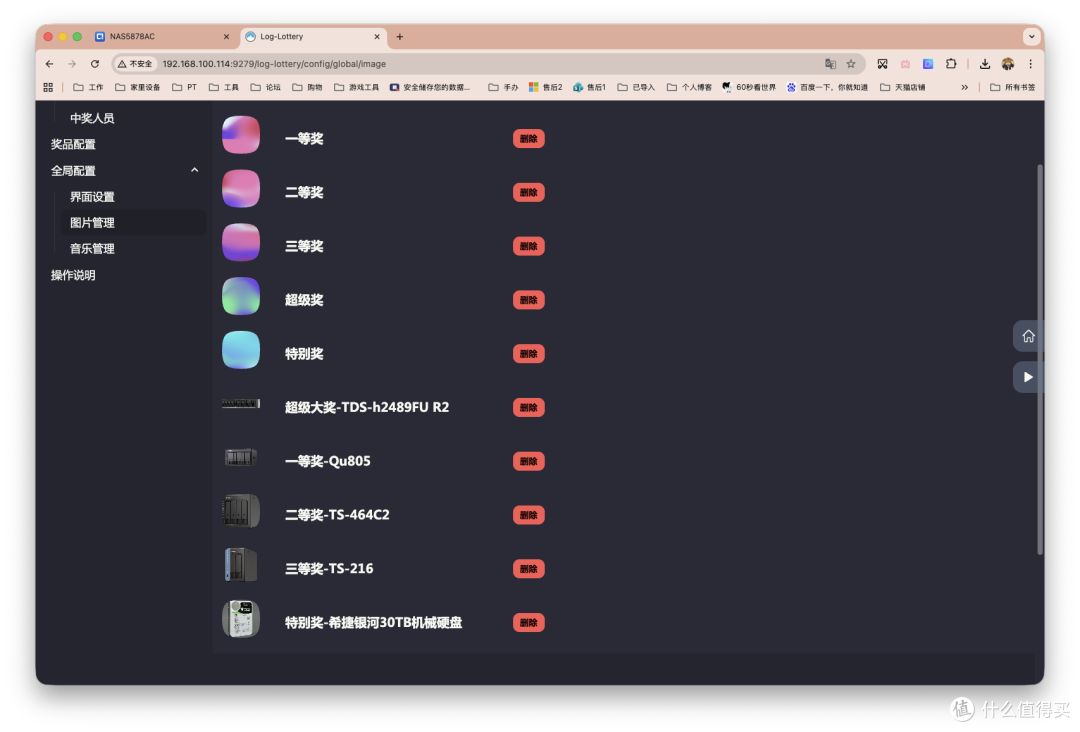This screenshot has width=1080, height=732.
Task: Open the 所有书签 folder
Action: tap(1012, 87)
